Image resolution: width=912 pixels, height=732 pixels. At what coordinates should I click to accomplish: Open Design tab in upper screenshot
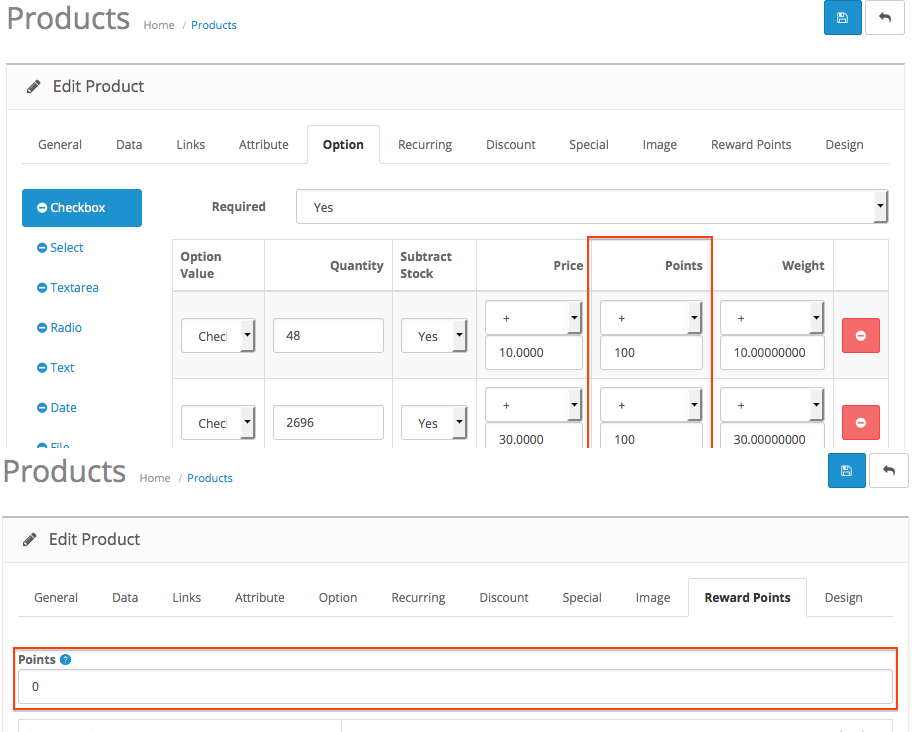pos(844,145)
